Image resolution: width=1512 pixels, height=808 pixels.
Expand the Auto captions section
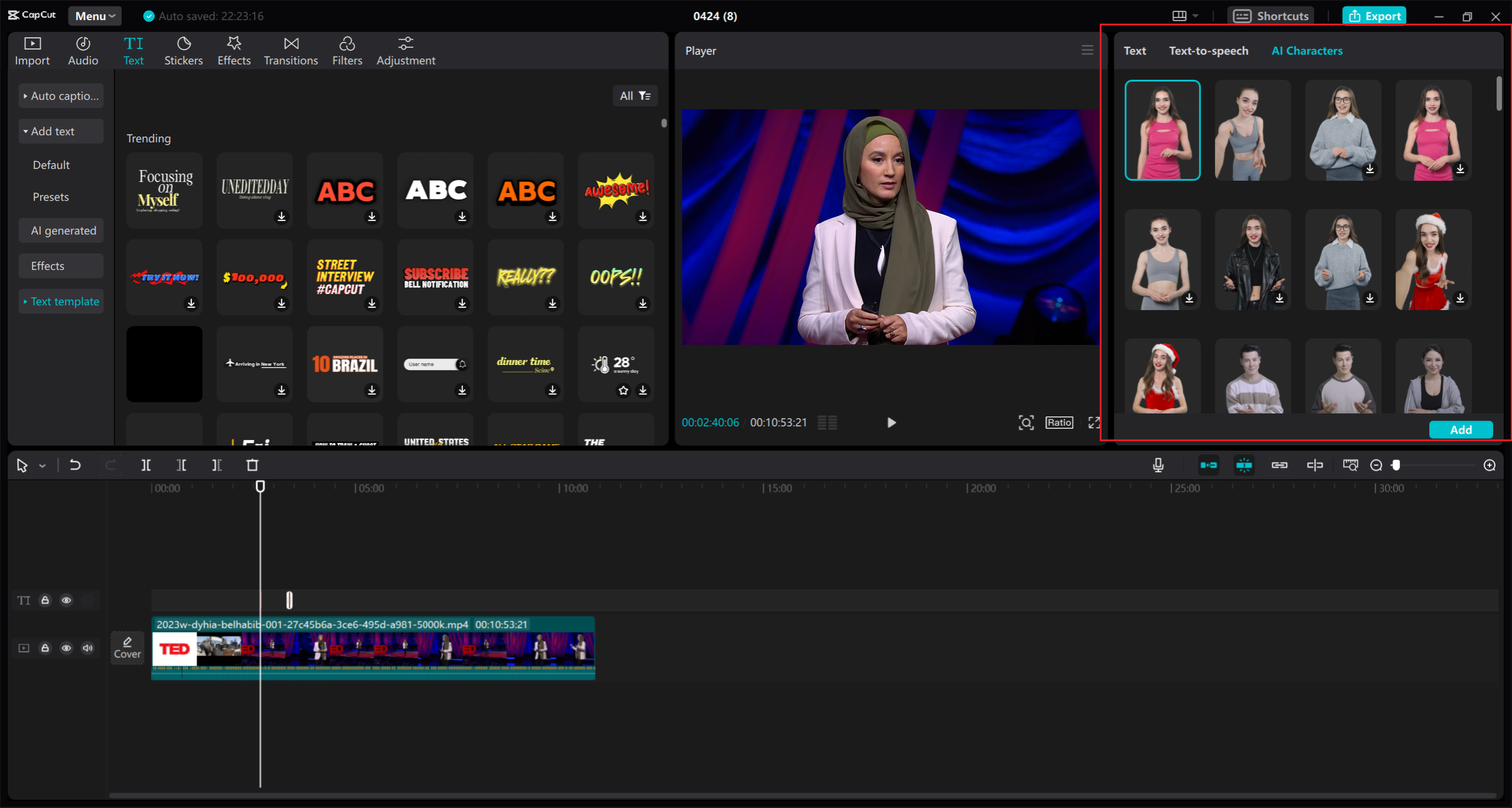click(x=61, y=96)
